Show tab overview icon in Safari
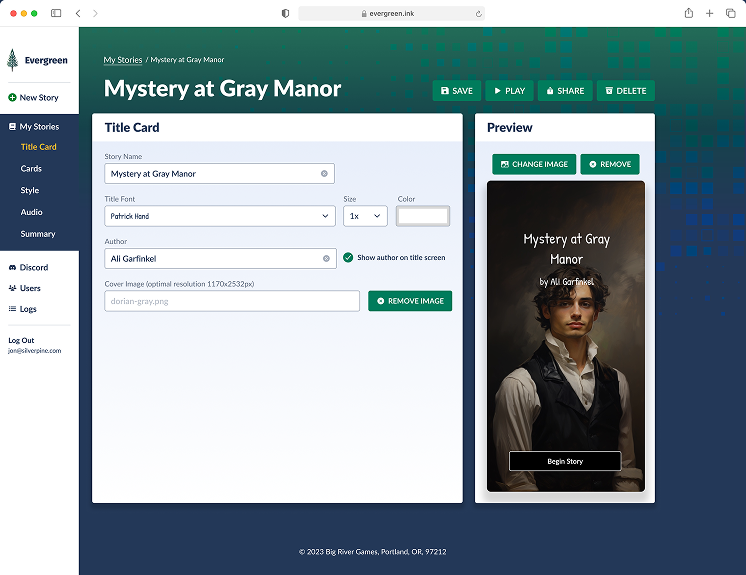Image resolution: width=746 pixels, height=575 pixels. [731, 13]
